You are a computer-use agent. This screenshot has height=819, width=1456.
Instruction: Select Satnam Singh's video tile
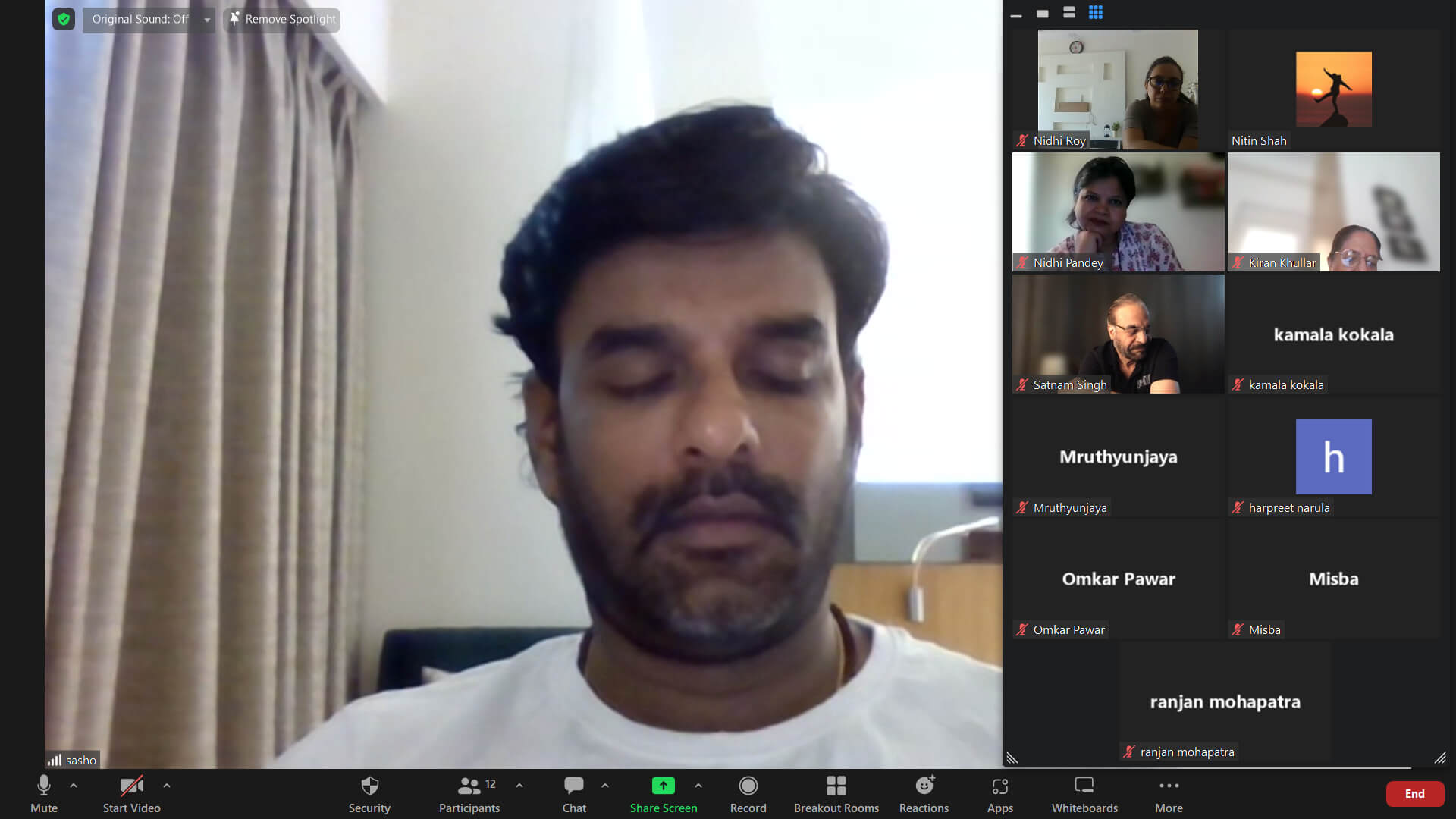(1117, 334)
